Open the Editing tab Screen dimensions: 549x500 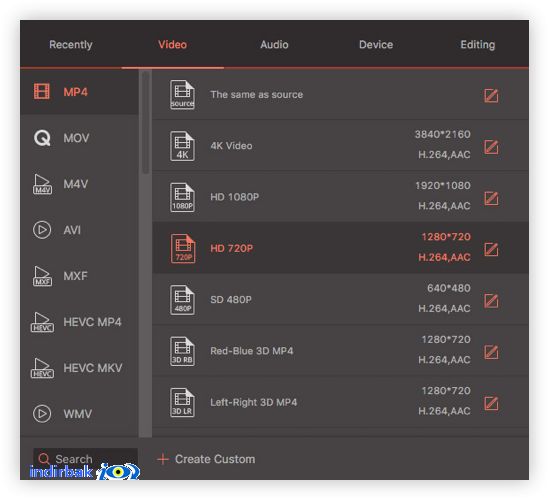pyautogui.click(x=478, y=44)
